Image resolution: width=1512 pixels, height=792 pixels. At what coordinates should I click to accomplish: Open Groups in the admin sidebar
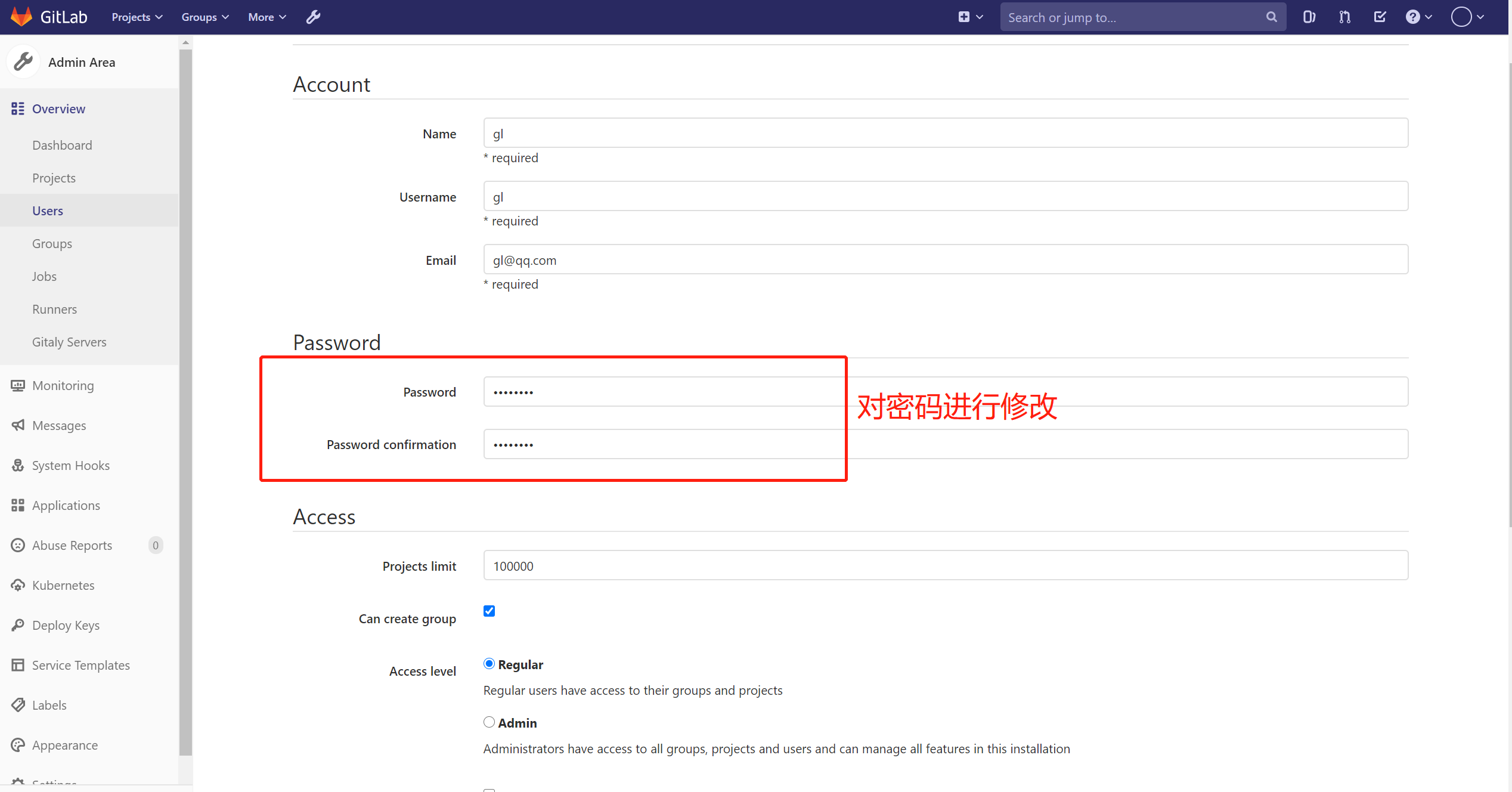tap(52, 243)
